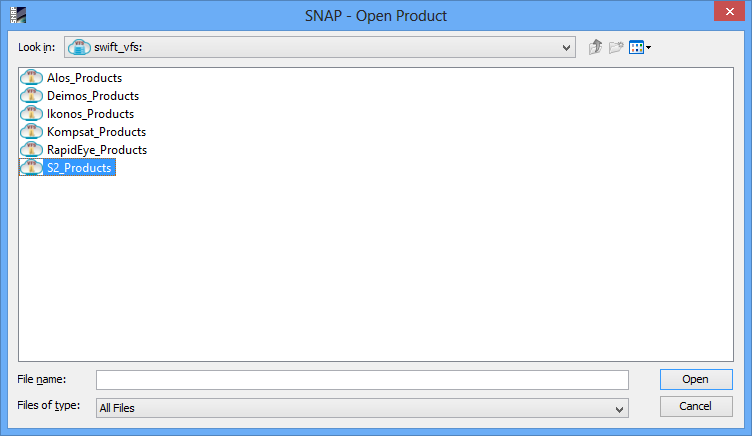Viewport: 752px width, 436px height.
Task: Click the Deimos_Products cloud folder icon
Action: point(31,95)
